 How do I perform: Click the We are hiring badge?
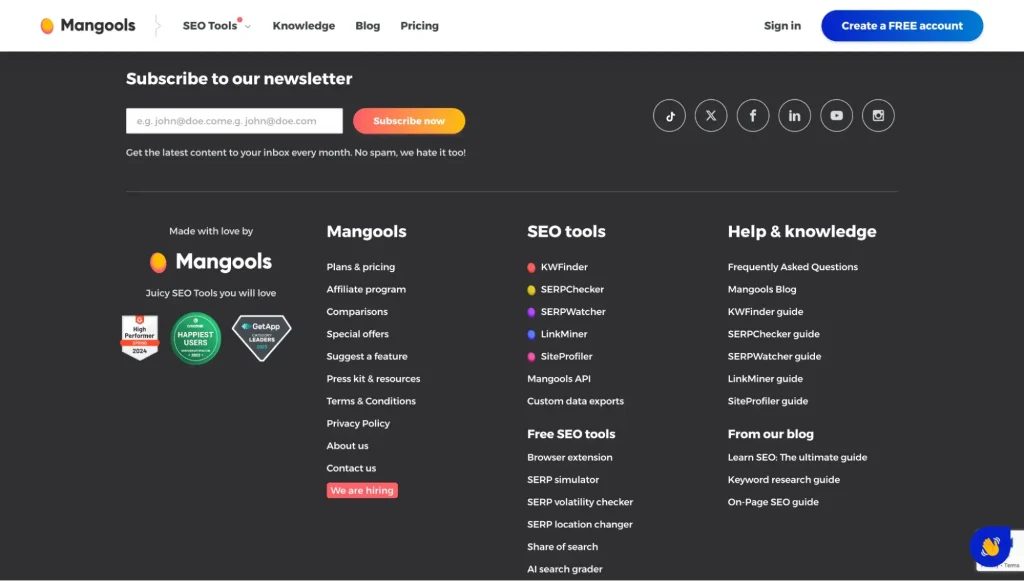pyautogui.click(x=362, y=491)
